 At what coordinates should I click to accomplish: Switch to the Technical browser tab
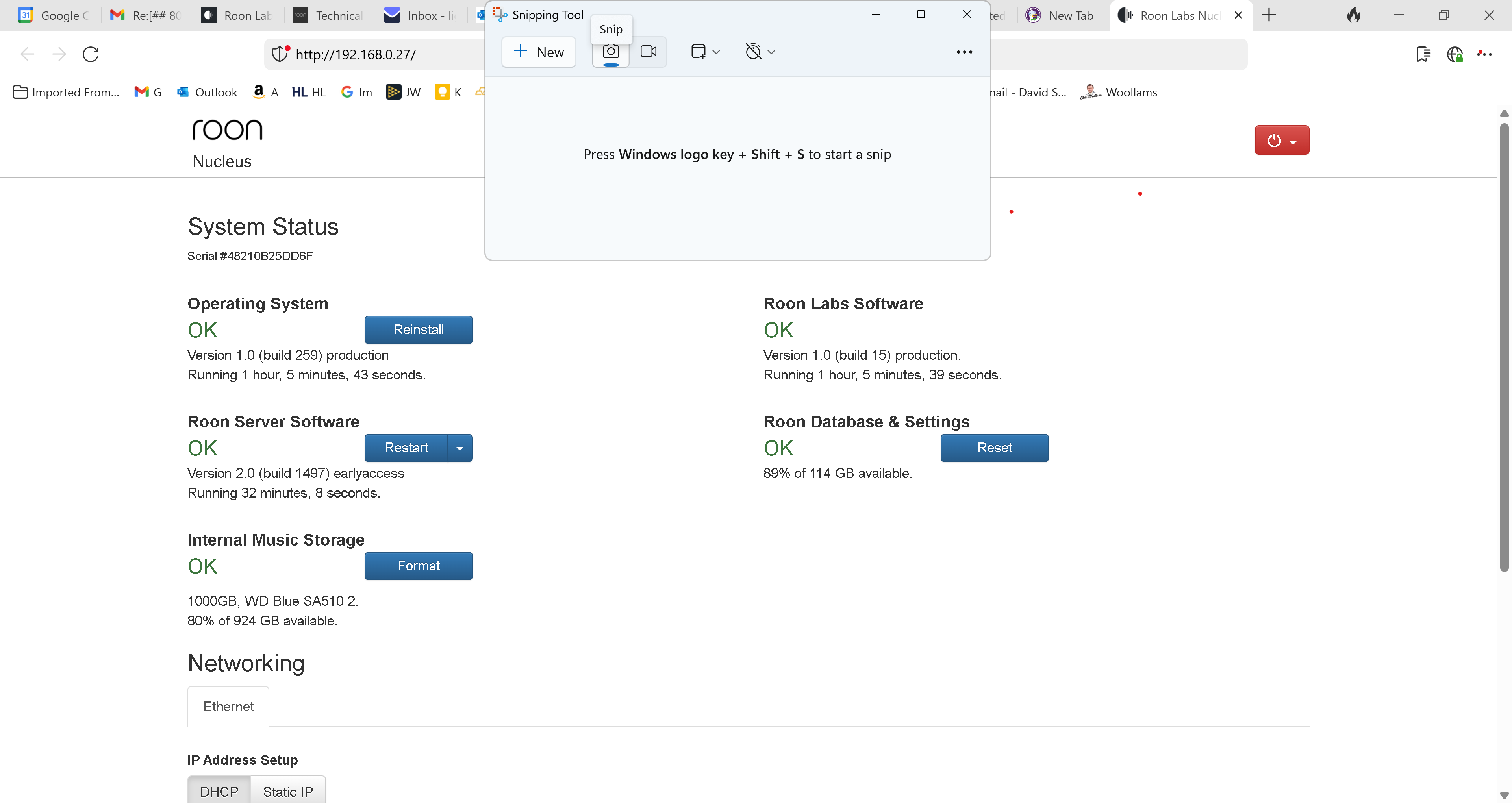click(329, 15)
